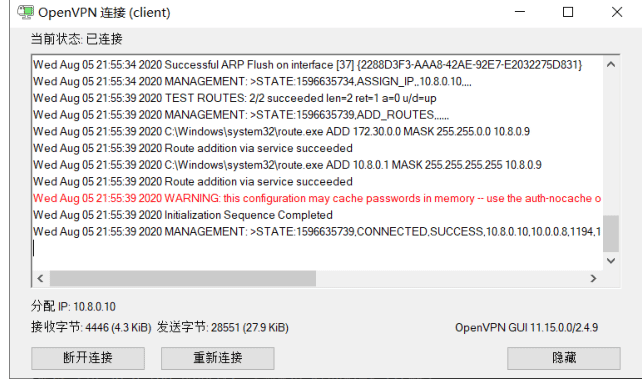Click the Initialization Sequence Completed log line

pos(183,215)
